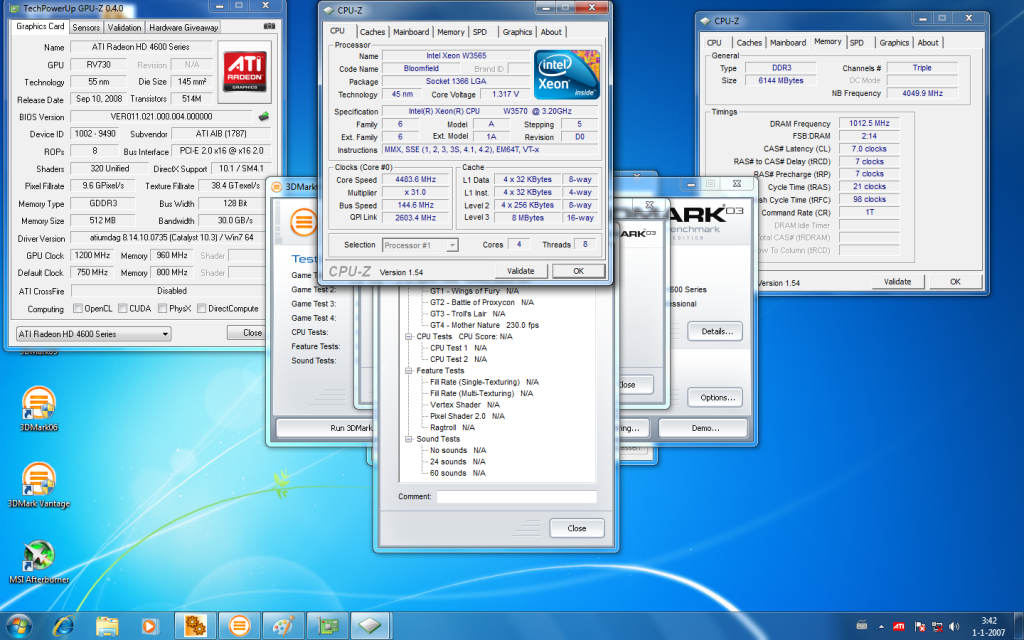Select the Ragtroll result row
1024x640 pixels.
pyautogui.click(x=452, y=428)
